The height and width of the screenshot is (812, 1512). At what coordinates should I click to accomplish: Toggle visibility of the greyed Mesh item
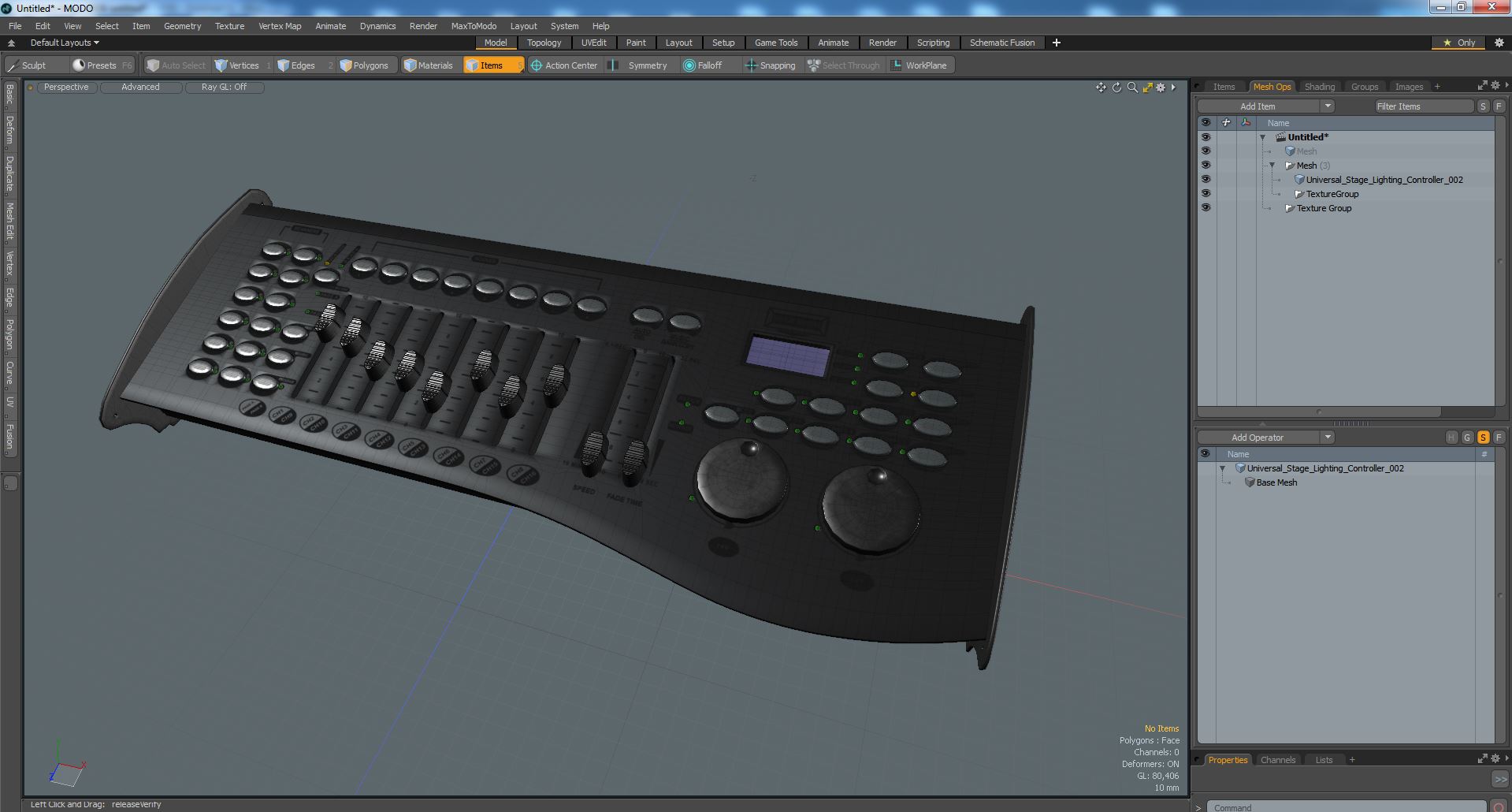(1206, 151)
